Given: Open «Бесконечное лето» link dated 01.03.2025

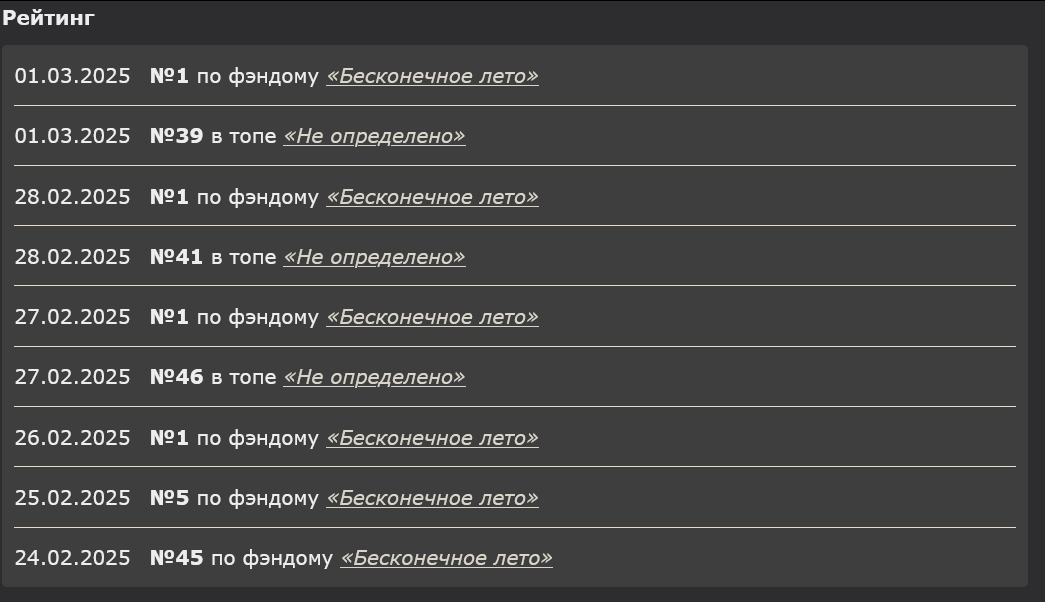Looking at the screenshot, I should (x=432, y=76).
